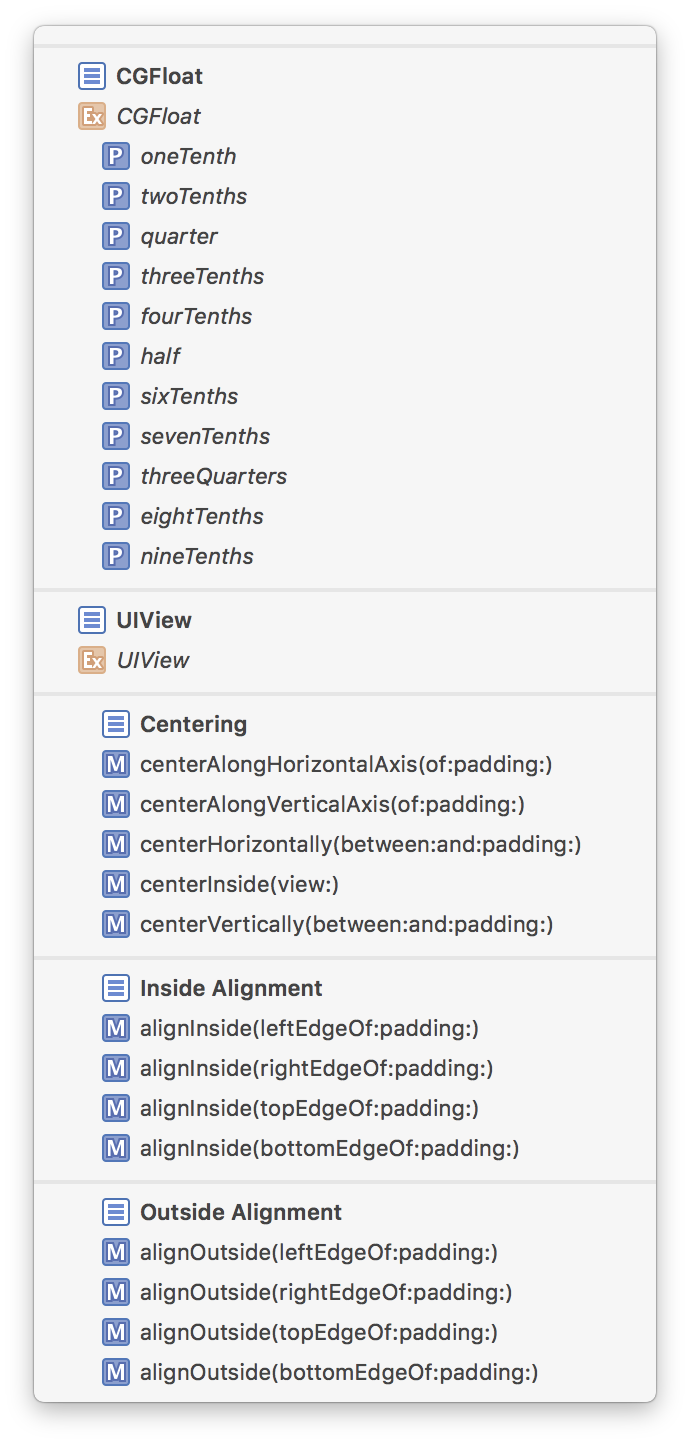The width and height of the screenshot is (690, 1444).
Task: Click the extension icon next to CGFloat
Action: (x=92, y=116)
